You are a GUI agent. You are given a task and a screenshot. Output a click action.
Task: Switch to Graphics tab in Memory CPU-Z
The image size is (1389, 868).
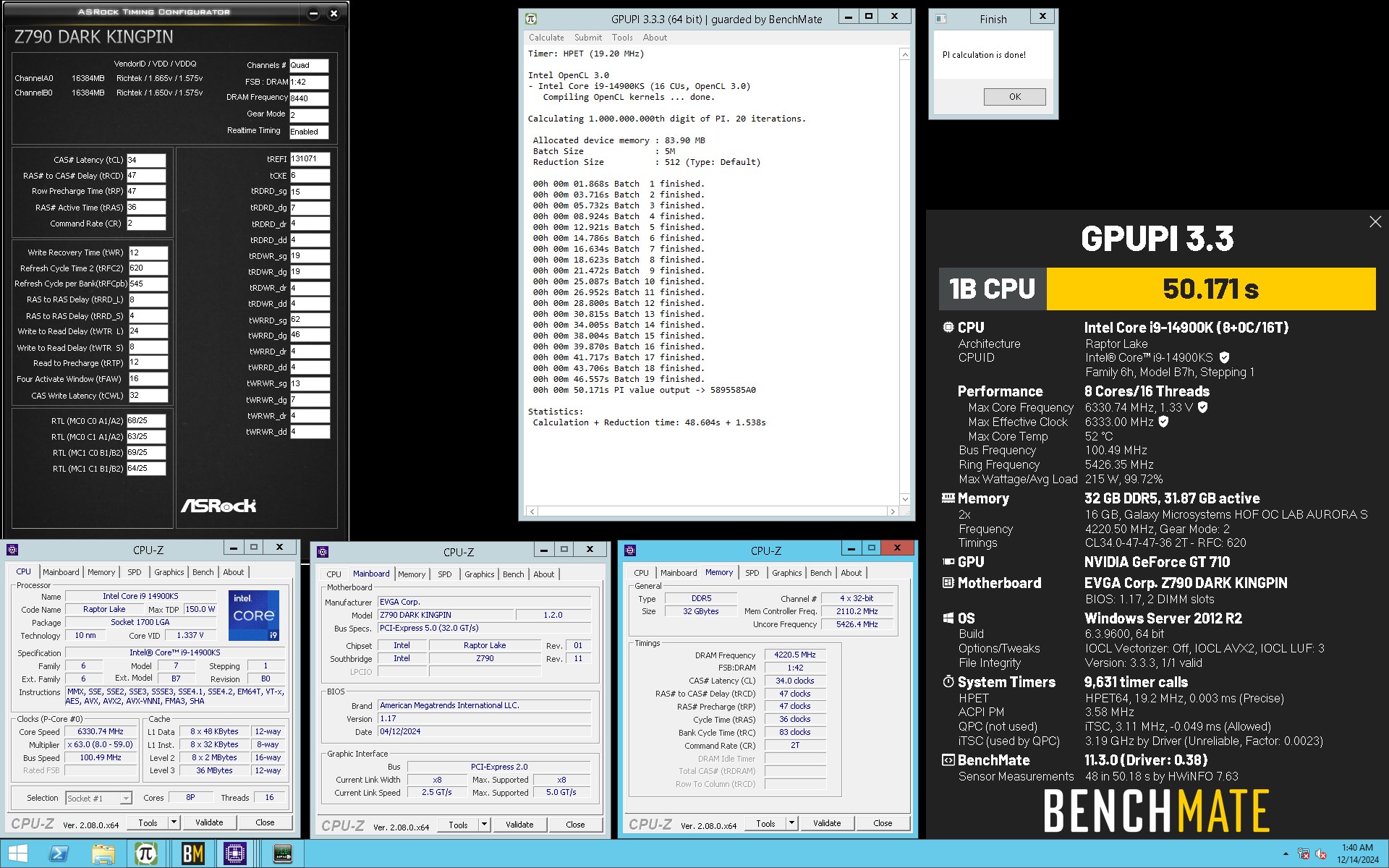786,573
